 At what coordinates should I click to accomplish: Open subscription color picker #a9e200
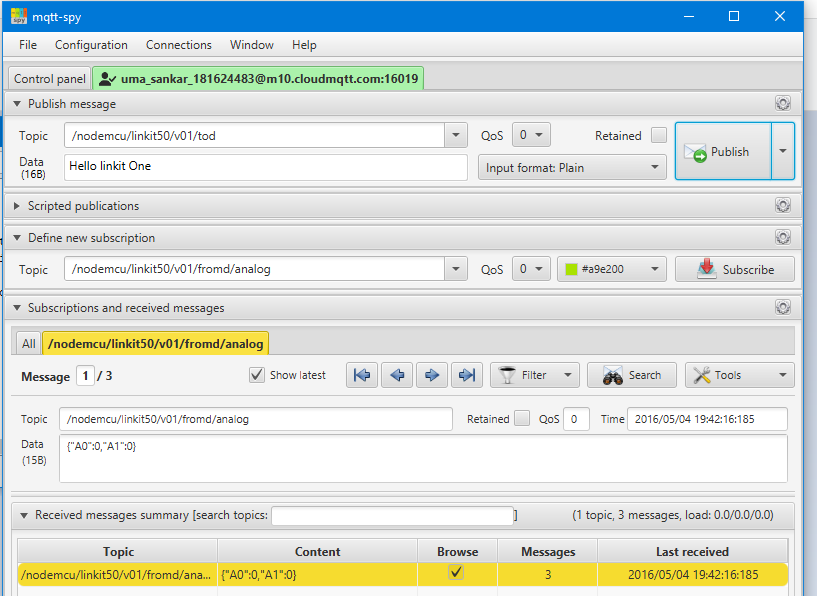point(612,269)
